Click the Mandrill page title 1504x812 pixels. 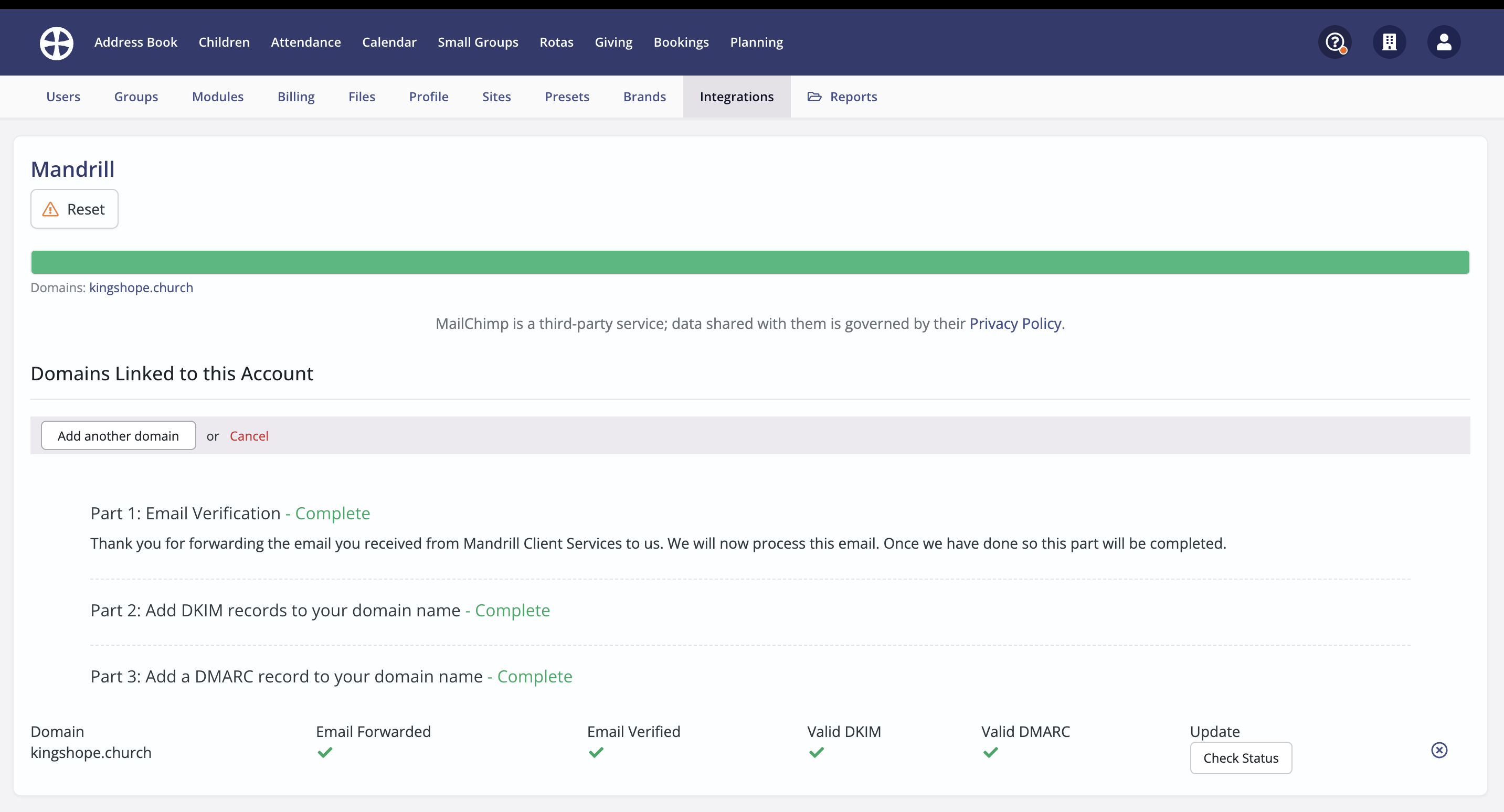[x=72, y=169]
